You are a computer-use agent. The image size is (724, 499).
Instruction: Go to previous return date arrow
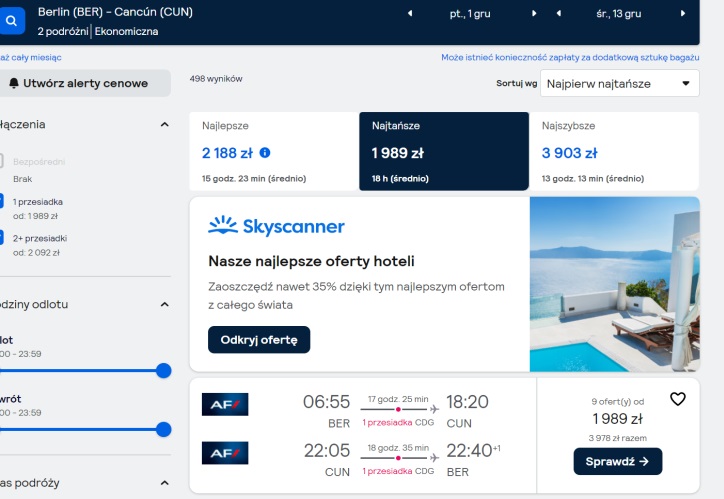pyautogui.click(x=558, y=13)
